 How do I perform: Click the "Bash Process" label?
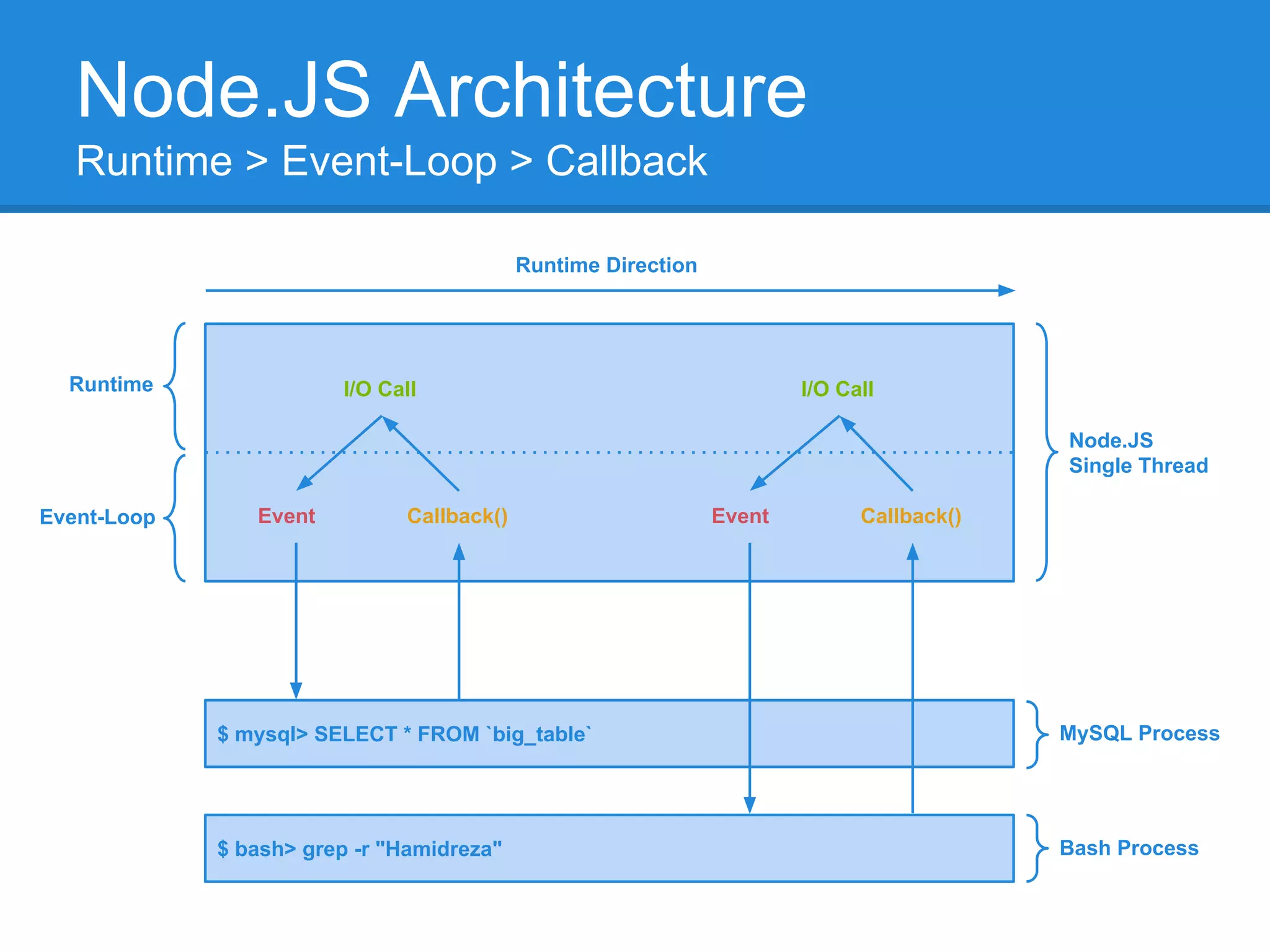[1129, 848]
